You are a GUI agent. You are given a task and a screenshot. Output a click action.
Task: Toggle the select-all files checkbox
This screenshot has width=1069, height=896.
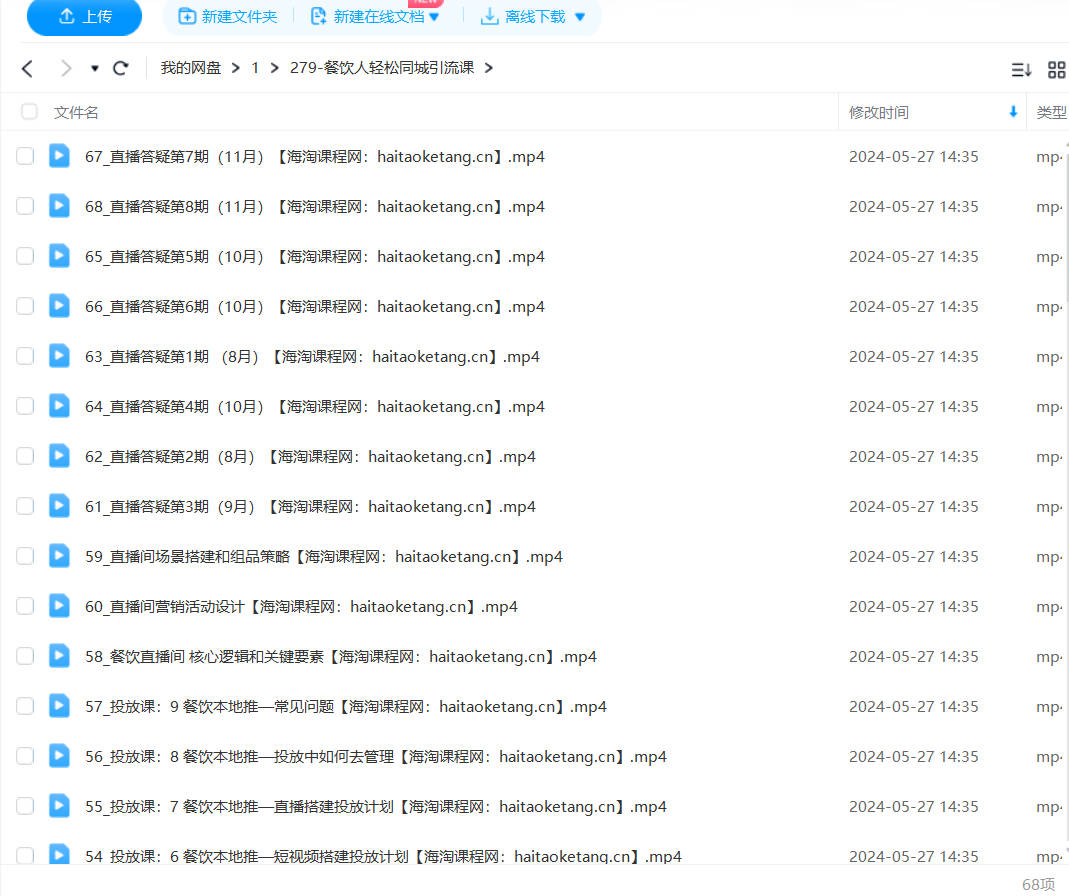click(29, 111)
